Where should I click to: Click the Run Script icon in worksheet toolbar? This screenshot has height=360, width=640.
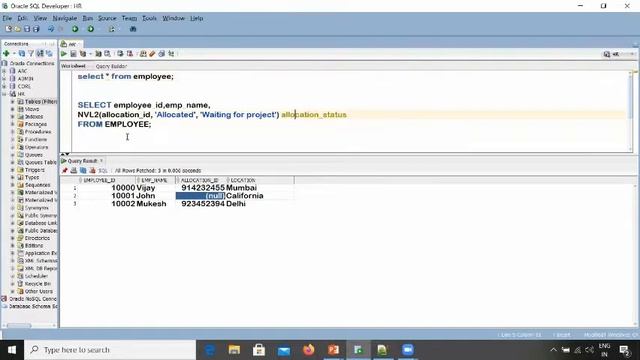tap(73, 54)
